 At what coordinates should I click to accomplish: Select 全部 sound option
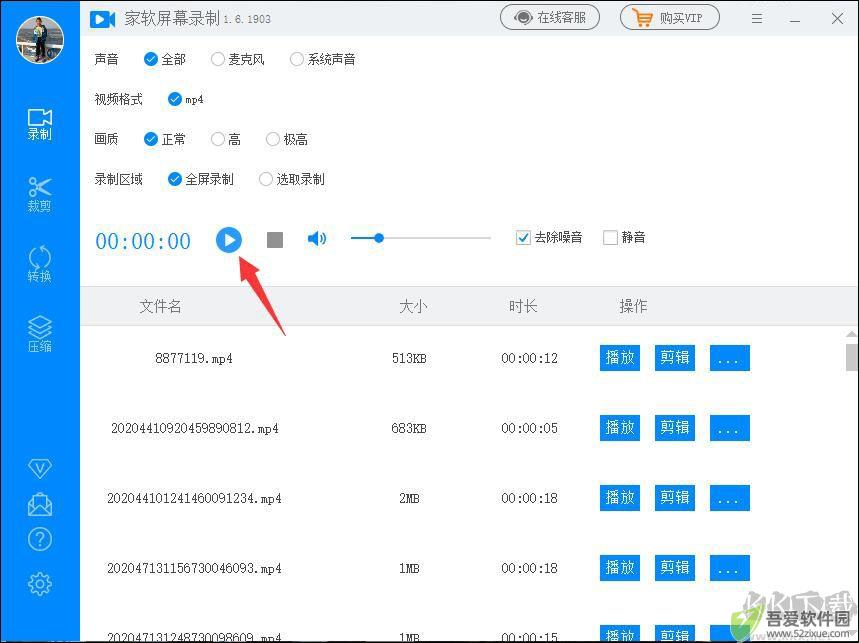(x=164, y=59)
